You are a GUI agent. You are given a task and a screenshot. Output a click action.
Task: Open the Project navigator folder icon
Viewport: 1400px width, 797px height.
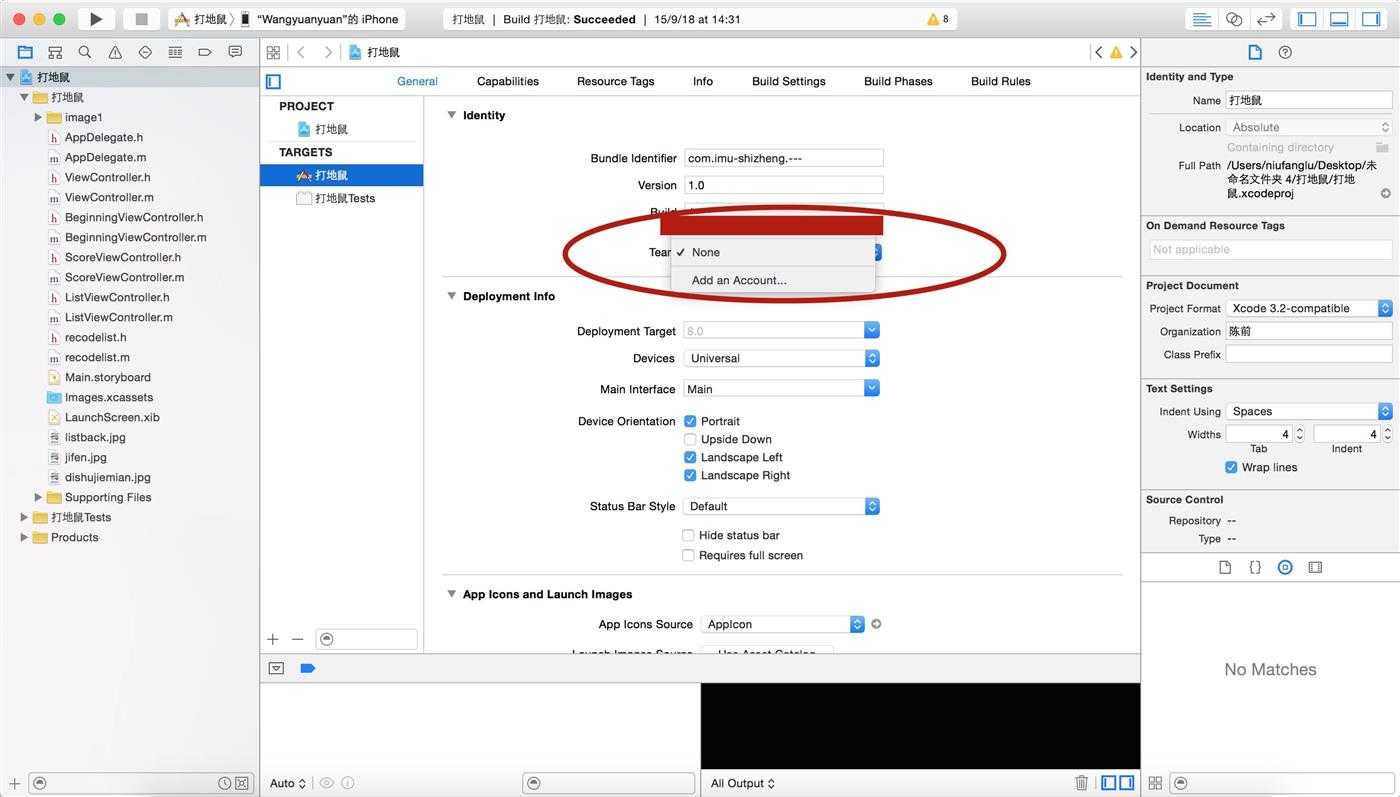pos(25,52)
